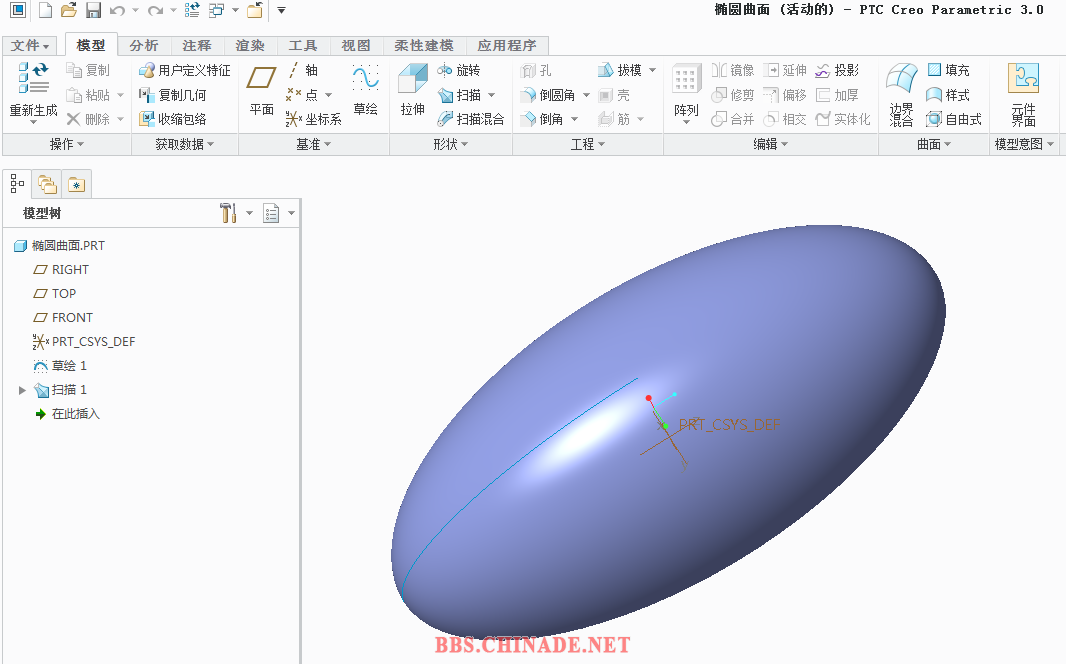Launch the Swept Blend (扫描混合) tool
Viewport: 1066px width, 664px height.
click(470, 119)
